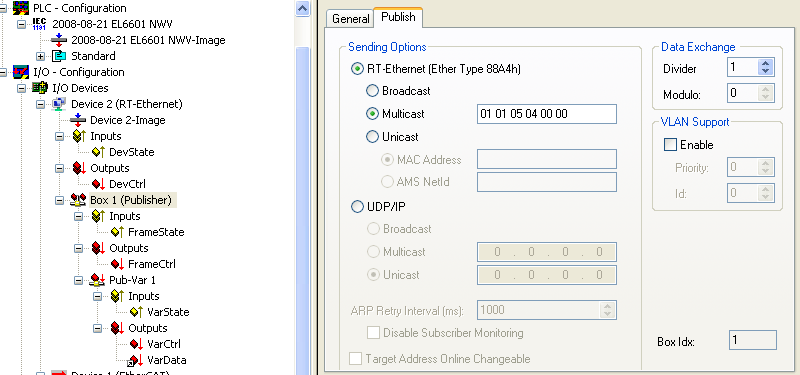
Task: Select Multicast under RT-Ethernet
Action: (372, 114)
